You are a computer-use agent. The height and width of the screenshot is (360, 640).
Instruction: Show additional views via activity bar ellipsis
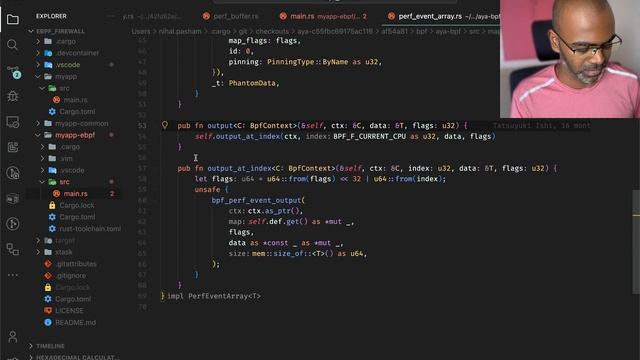[13, 275]
